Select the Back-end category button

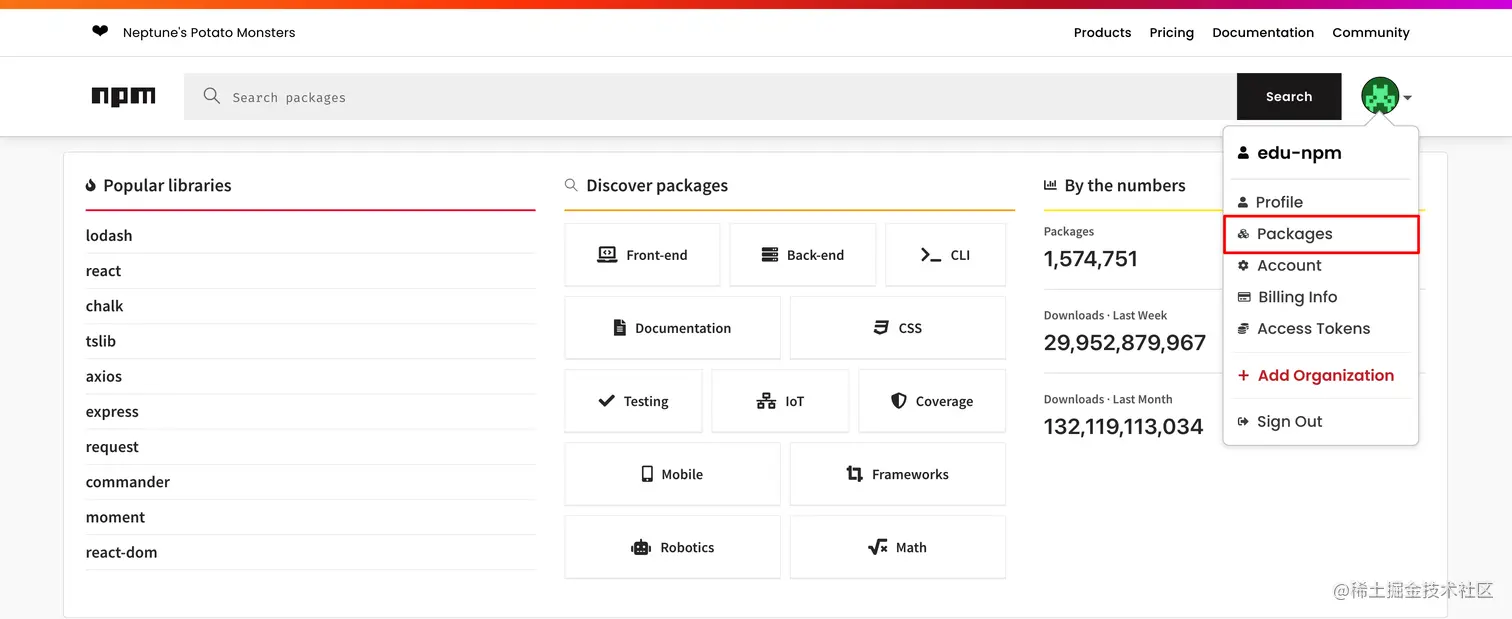(803, 255)
